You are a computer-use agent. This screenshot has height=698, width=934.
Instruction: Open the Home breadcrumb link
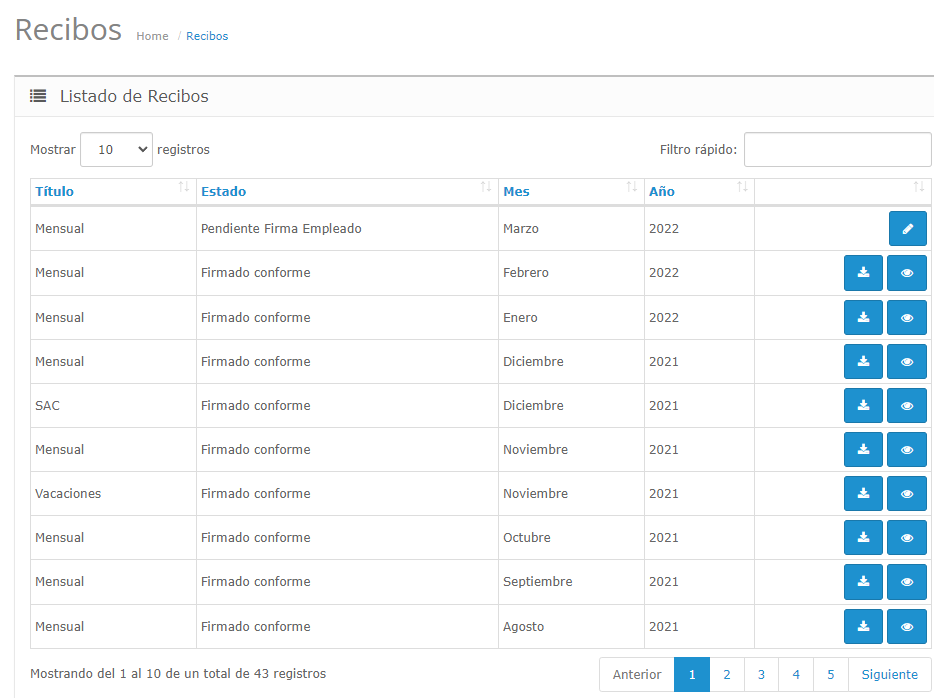152,36
